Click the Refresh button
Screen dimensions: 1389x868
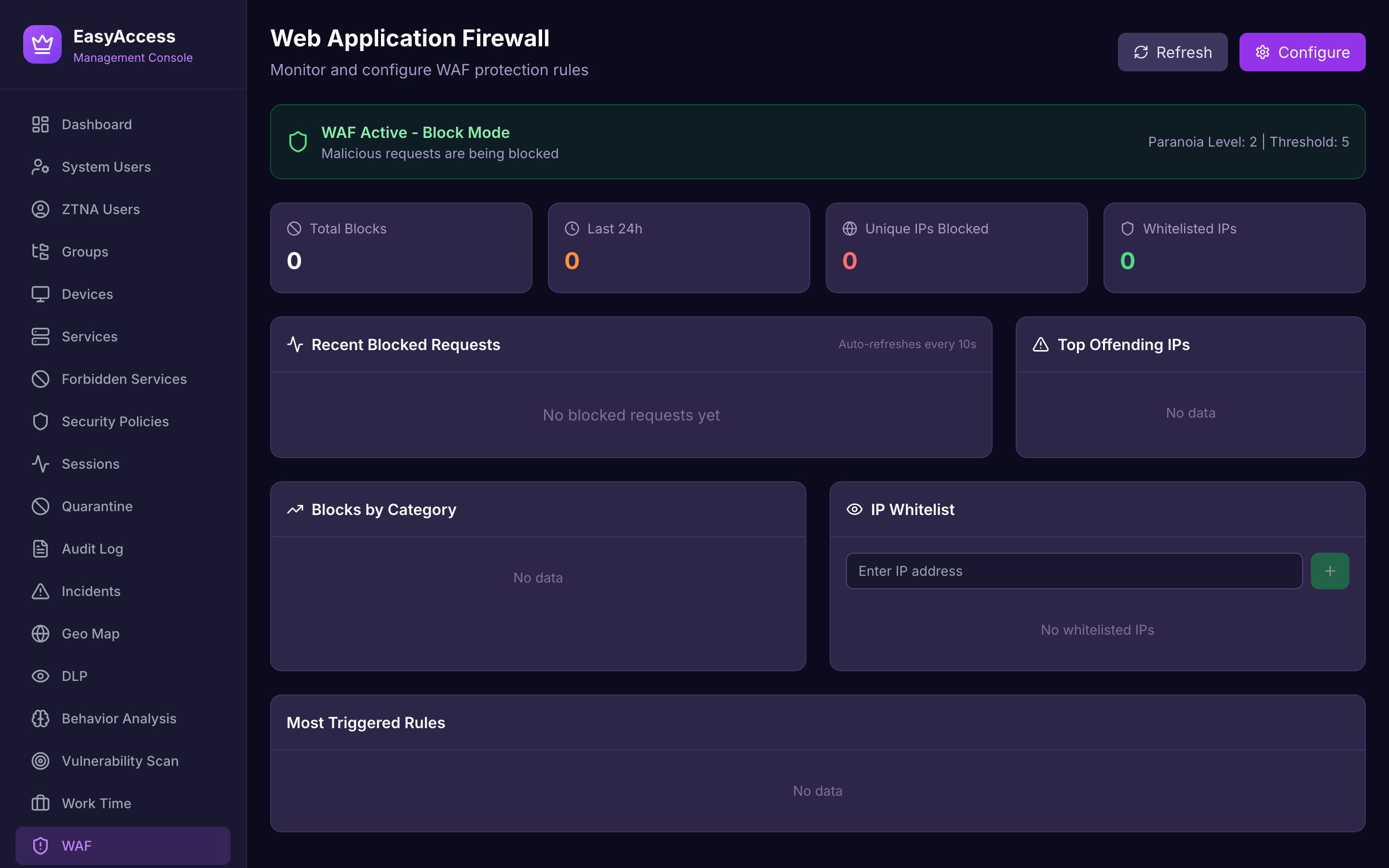(x=1172, y=52)
